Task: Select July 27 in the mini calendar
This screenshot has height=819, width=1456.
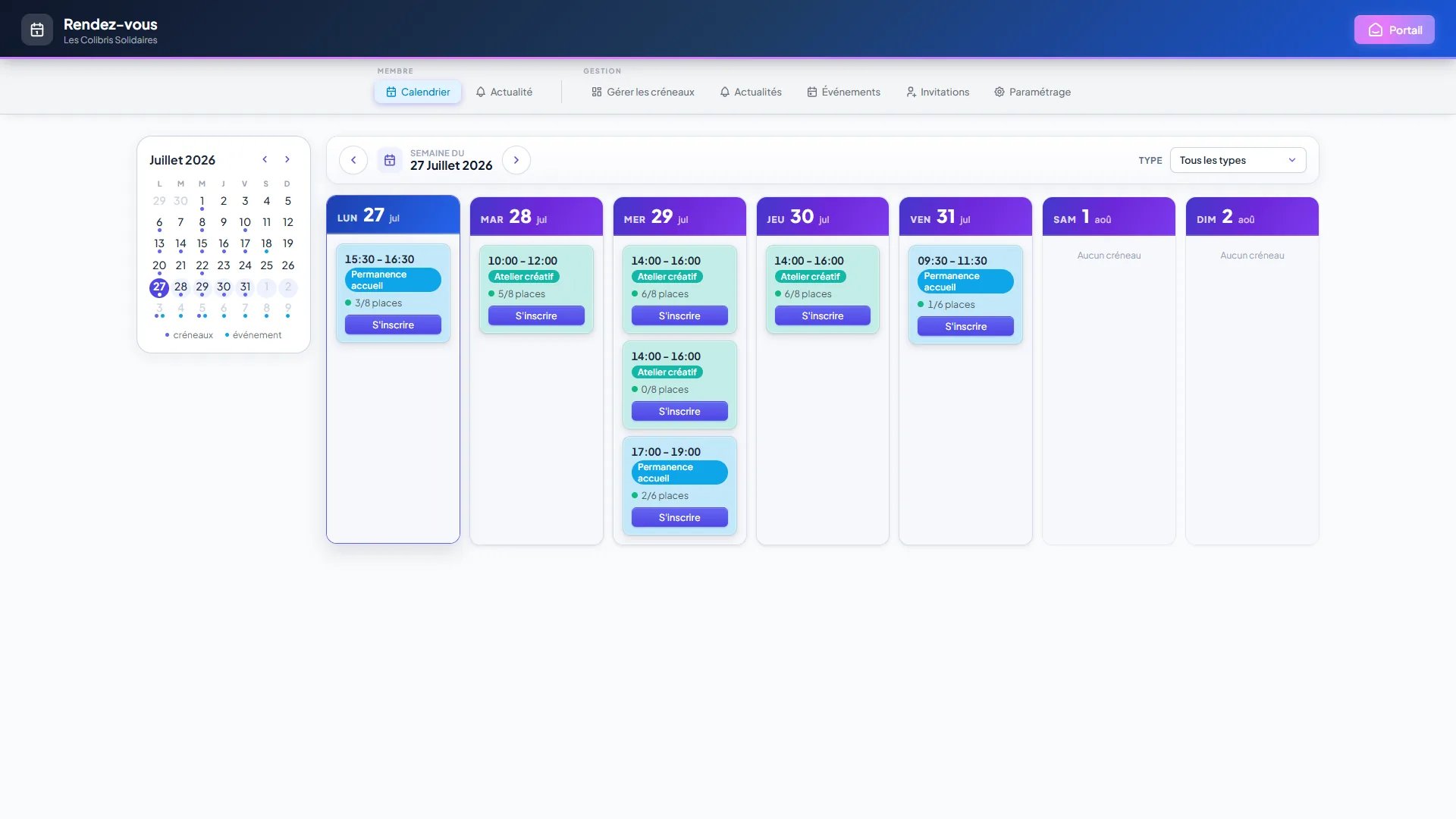Action: click(x=159, y=287)
